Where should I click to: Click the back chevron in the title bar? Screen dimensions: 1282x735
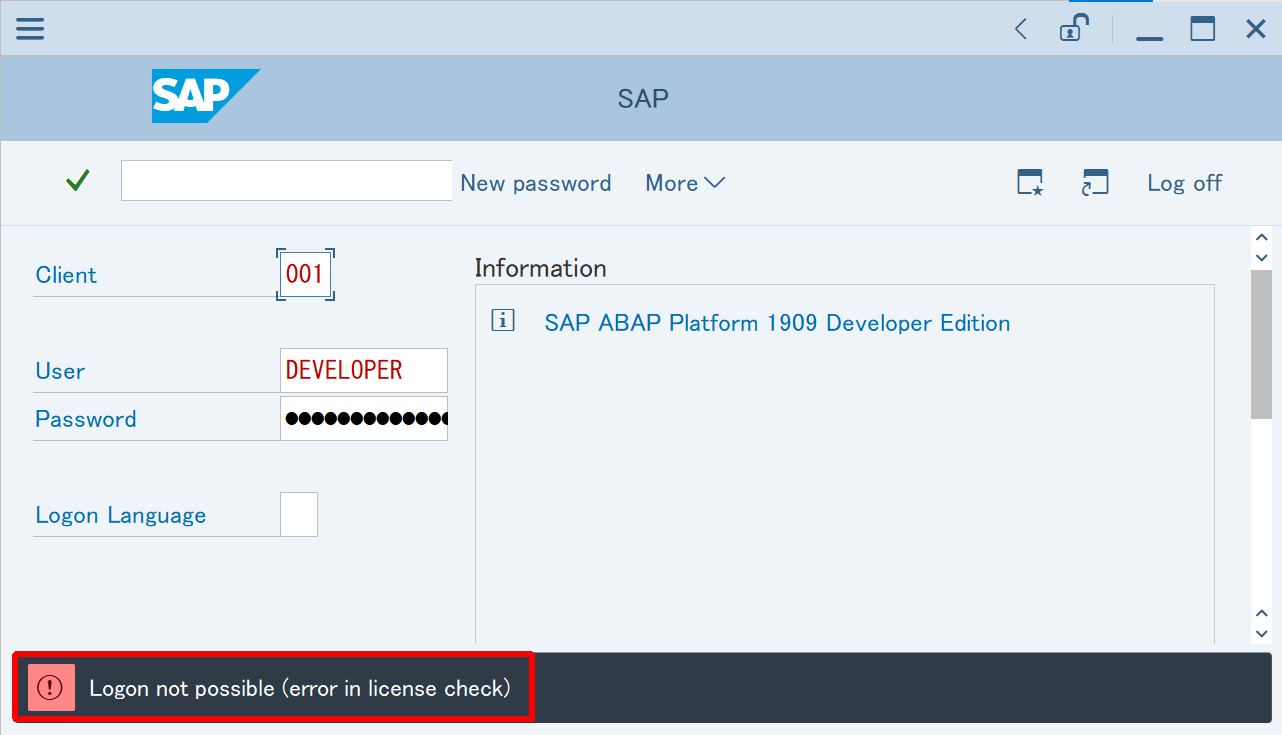[1021, 29]
